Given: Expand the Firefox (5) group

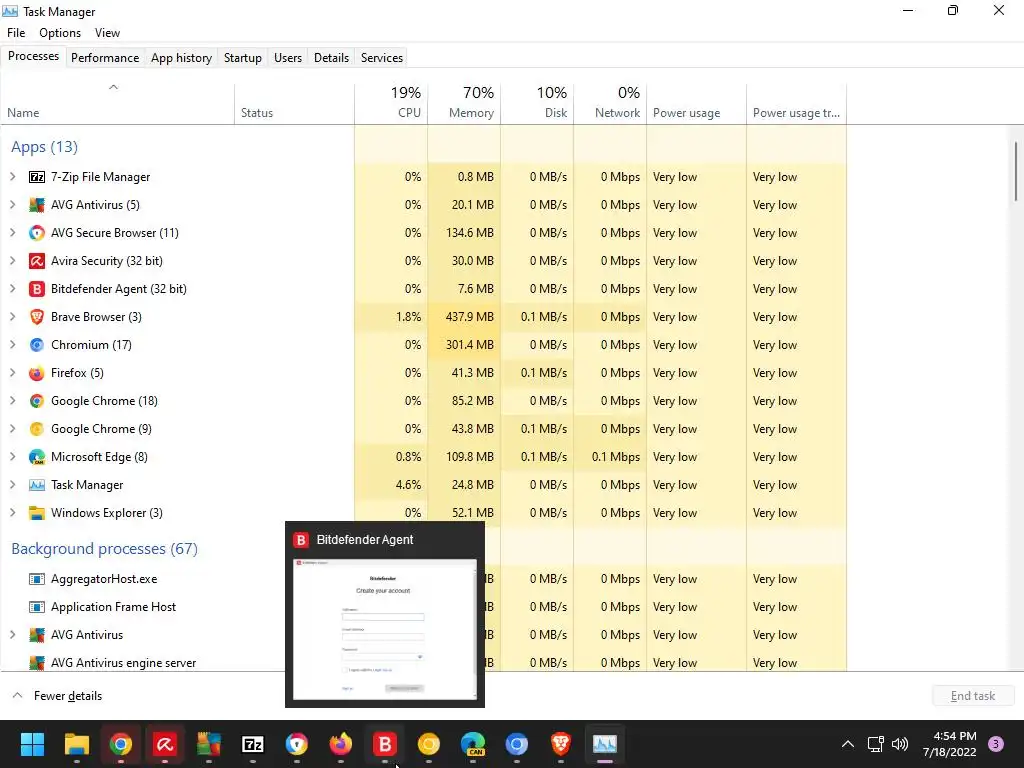Looking at the screenshot, I should [12, 373].
